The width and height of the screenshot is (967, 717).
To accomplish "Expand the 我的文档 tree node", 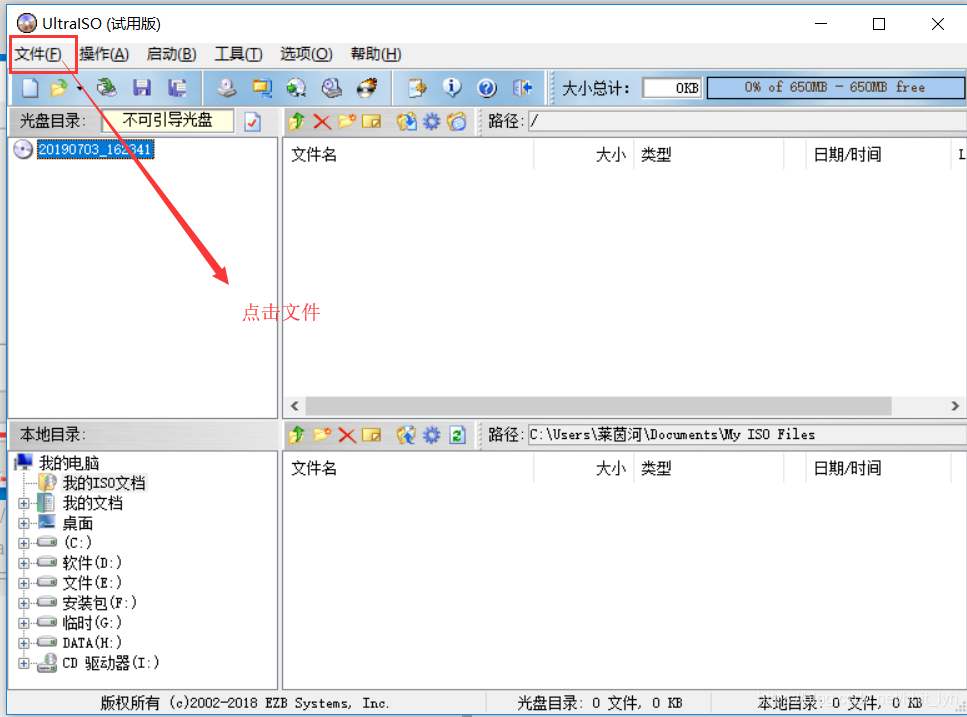I will (24, 504).
